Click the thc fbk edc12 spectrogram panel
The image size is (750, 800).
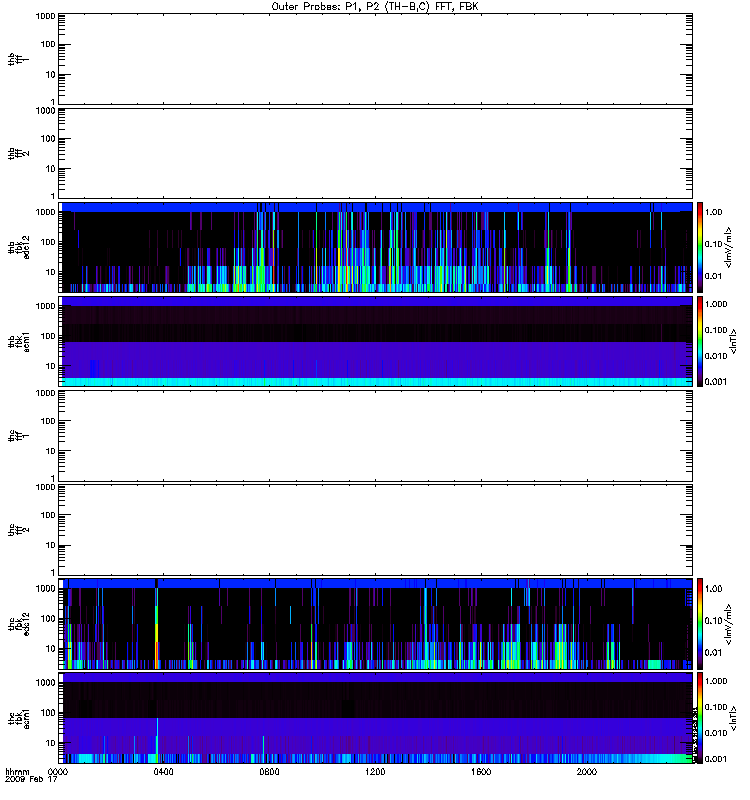click(376, 624)
